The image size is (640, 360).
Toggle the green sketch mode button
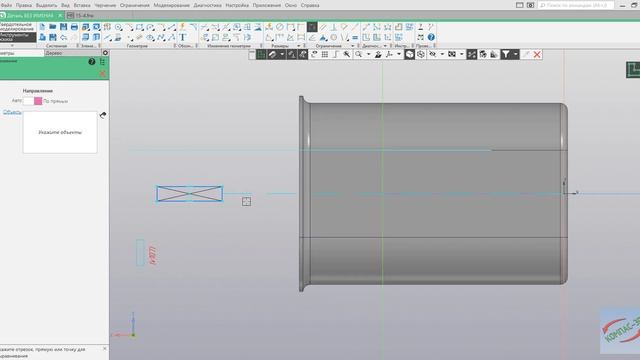click(261, 54)
